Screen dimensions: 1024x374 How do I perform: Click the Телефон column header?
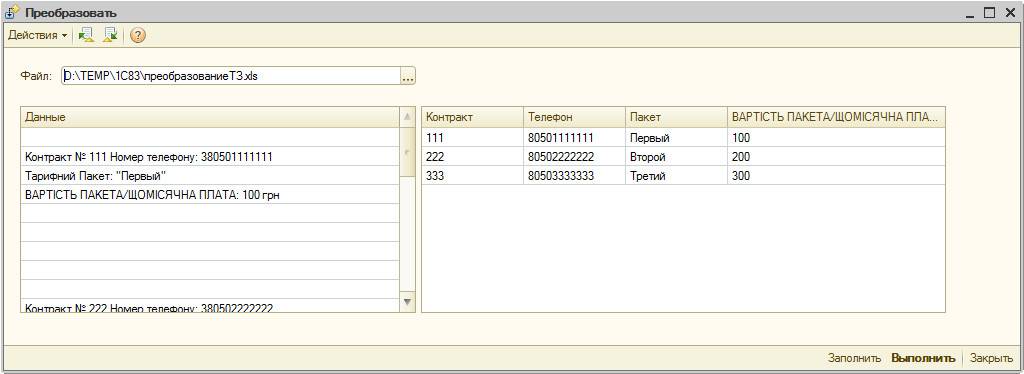[574, 117]
